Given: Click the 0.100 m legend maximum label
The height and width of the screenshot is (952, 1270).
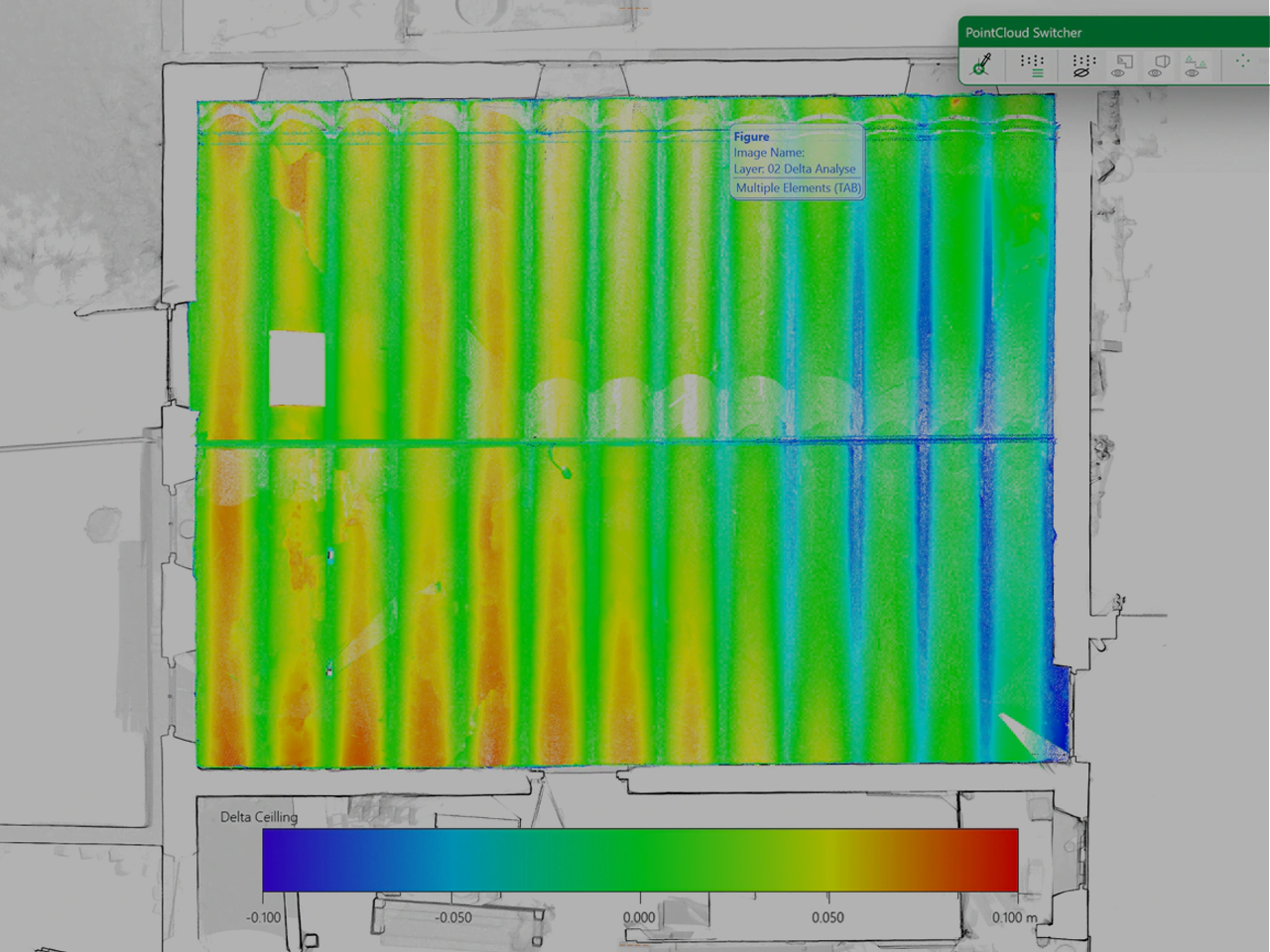Looking at the screenshot, I should point(1014,917).
